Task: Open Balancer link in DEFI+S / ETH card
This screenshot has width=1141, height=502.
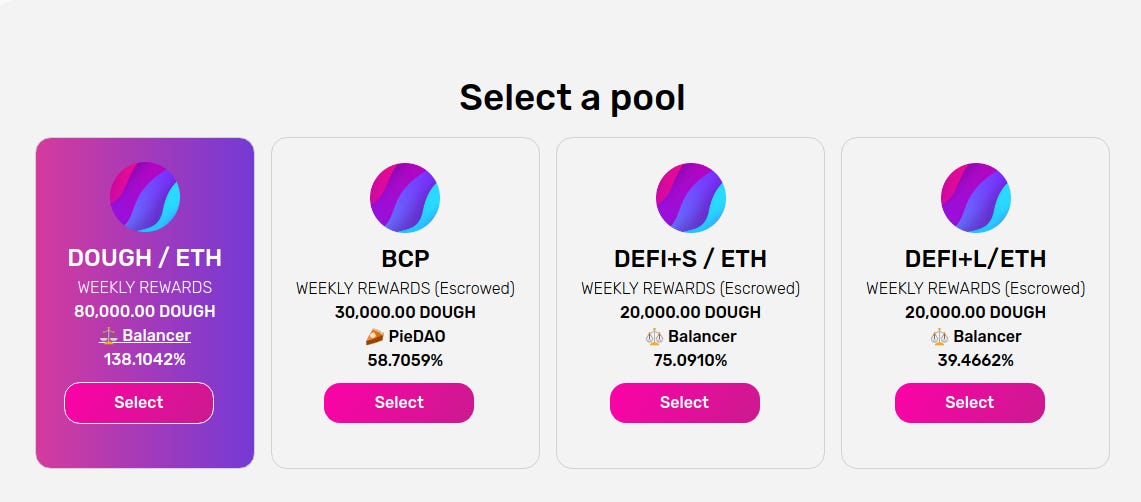Action: pyautogui.click(x=702, y=337)
